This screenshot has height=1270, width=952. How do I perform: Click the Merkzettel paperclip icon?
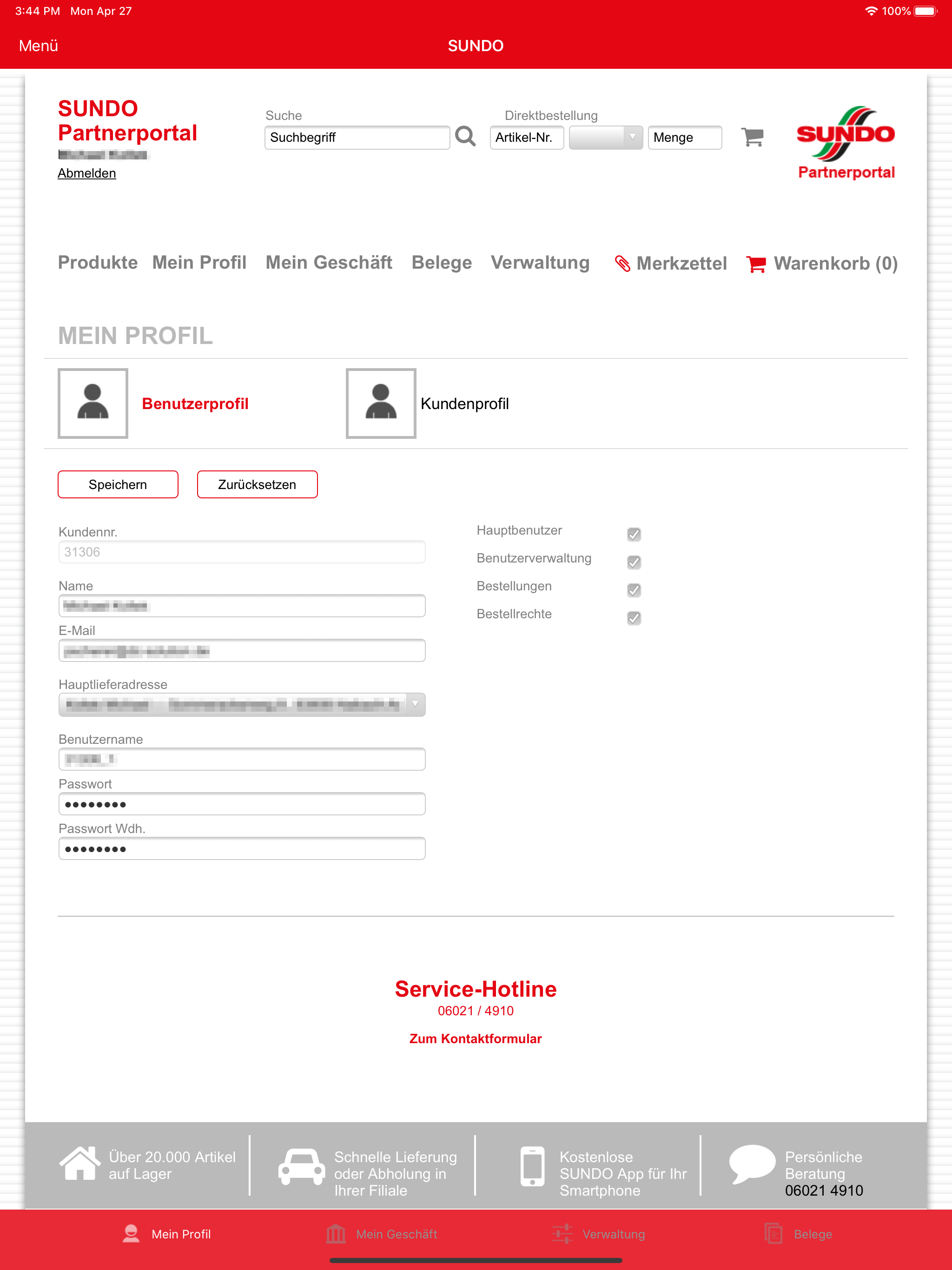[622, 264]
